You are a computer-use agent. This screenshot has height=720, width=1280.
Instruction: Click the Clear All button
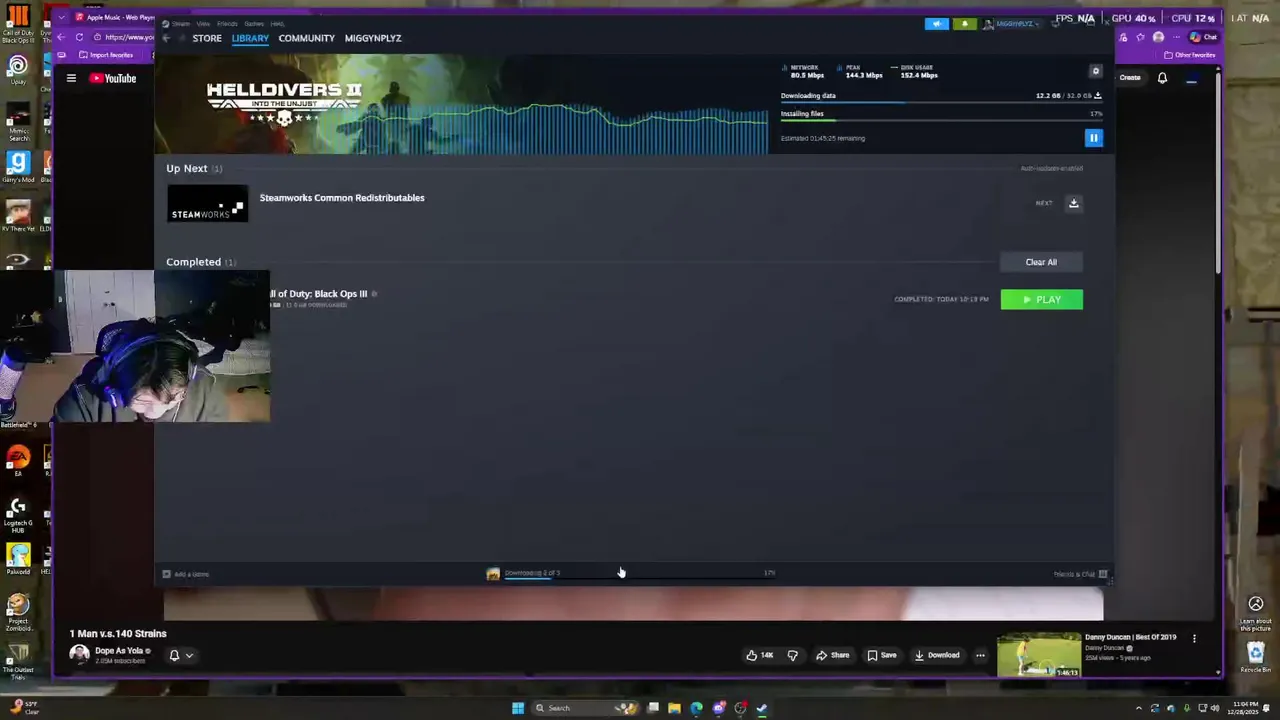[x=1041, y=262]
